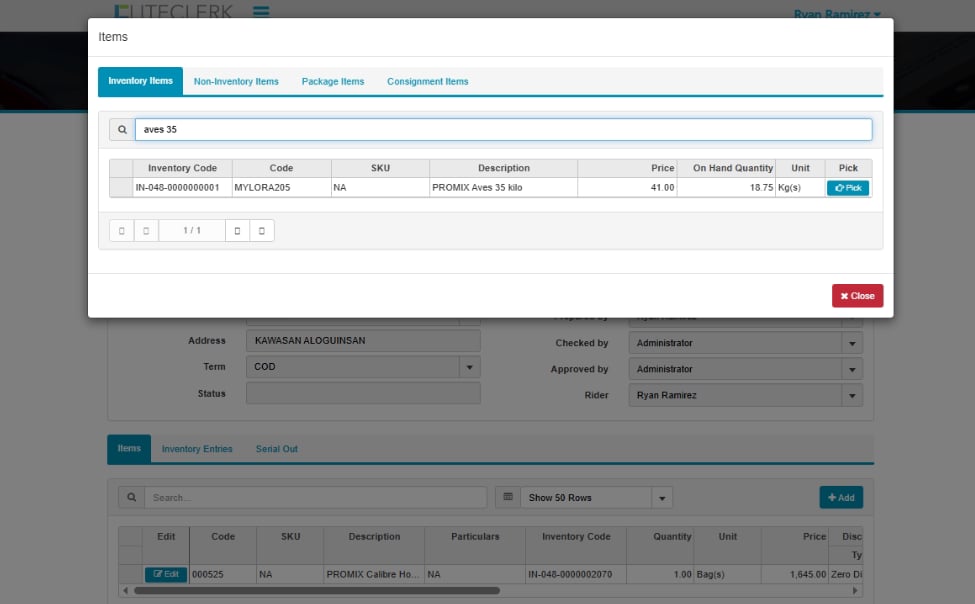Viewport: 975px width, 604px height.
Task: Click the table rows icon beside Show 50 Rows
Action: tap(508, 497)
